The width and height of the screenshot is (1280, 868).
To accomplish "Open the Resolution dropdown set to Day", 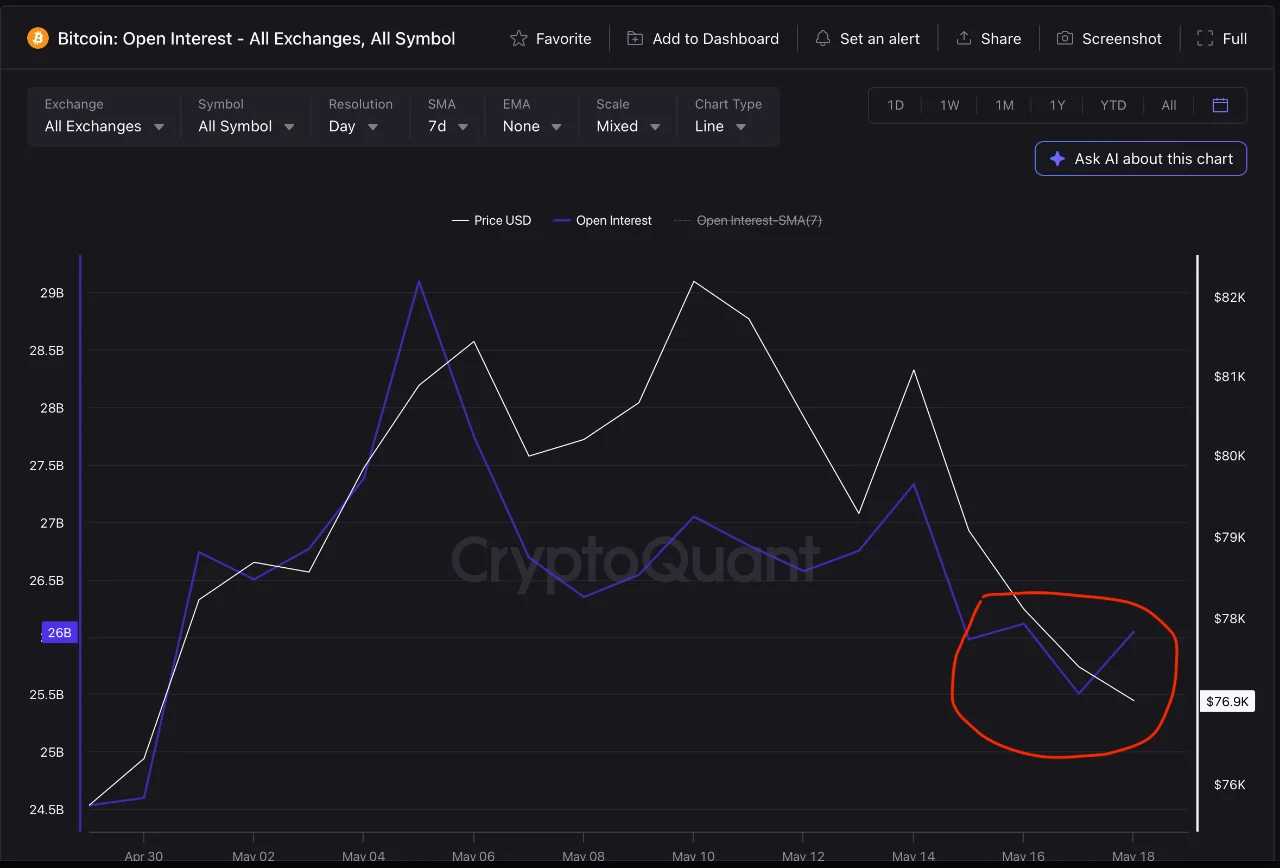I will tap(360, 117).
